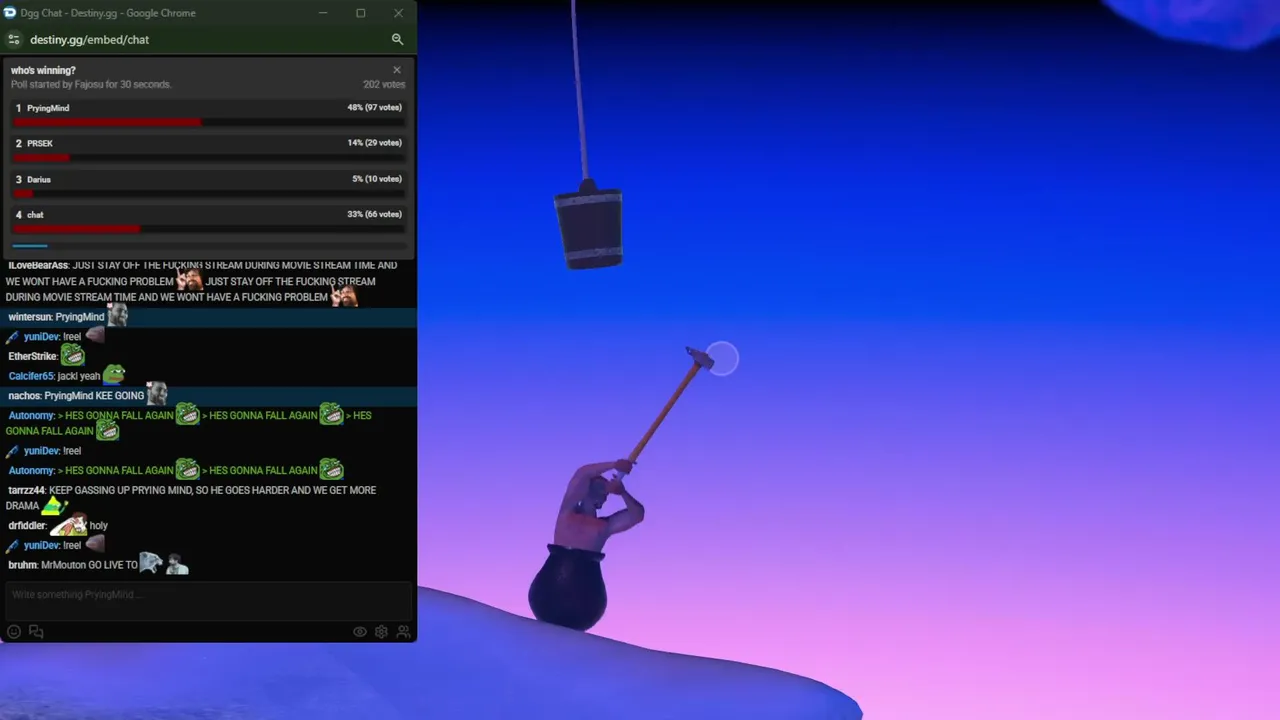
Task: Click the "jackl yeah" message text
Action: 79,376
